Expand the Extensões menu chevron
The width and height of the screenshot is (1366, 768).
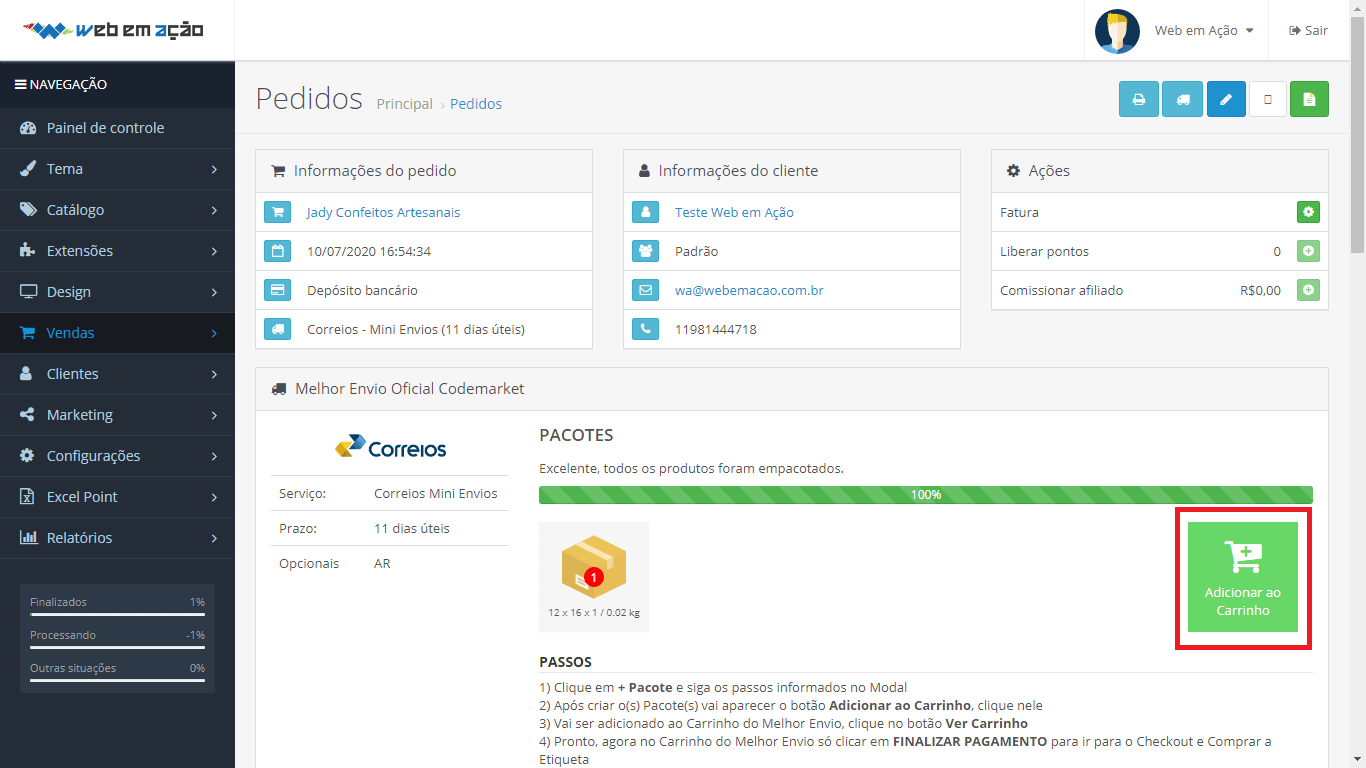pyautogui.click(x=214, y=251)
